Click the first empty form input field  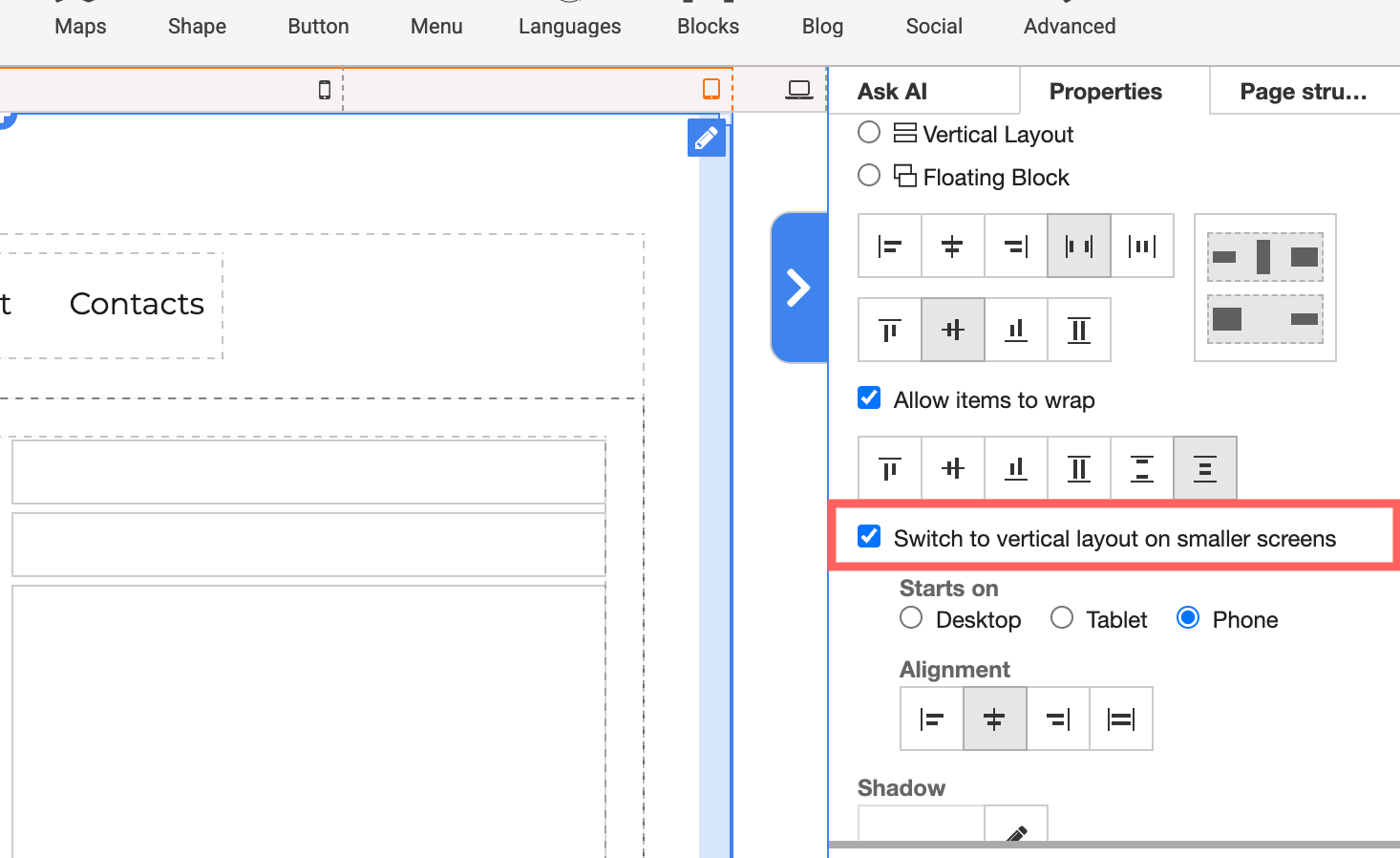(308, 471)
